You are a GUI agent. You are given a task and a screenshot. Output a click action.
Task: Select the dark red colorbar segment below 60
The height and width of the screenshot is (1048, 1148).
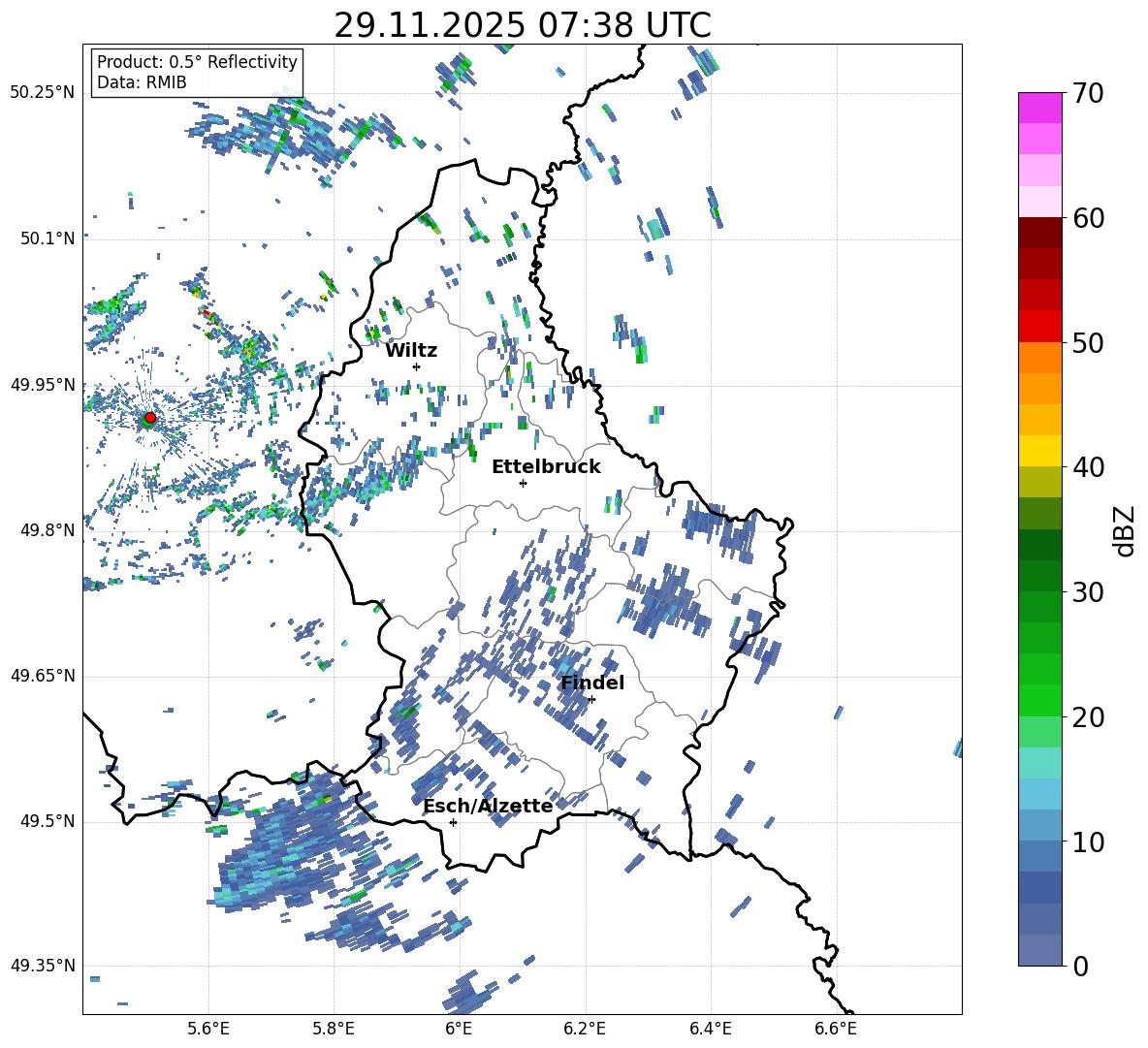point(1039,233)
